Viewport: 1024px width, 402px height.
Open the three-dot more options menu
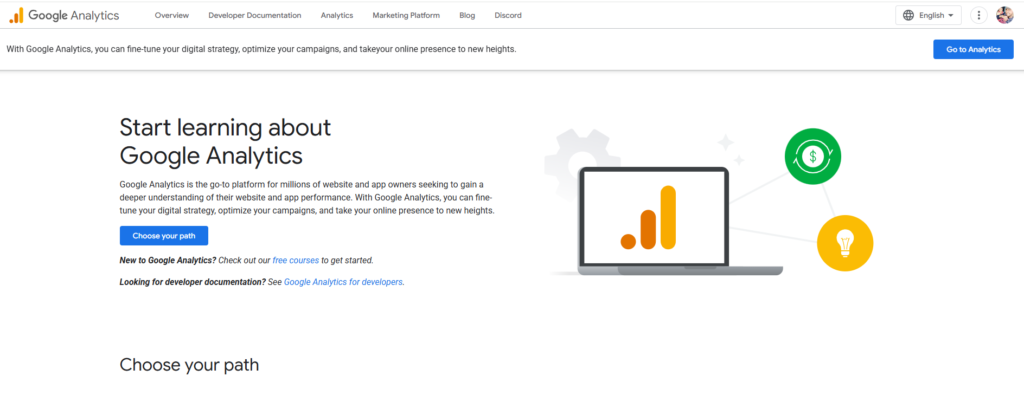pos(978,15)
